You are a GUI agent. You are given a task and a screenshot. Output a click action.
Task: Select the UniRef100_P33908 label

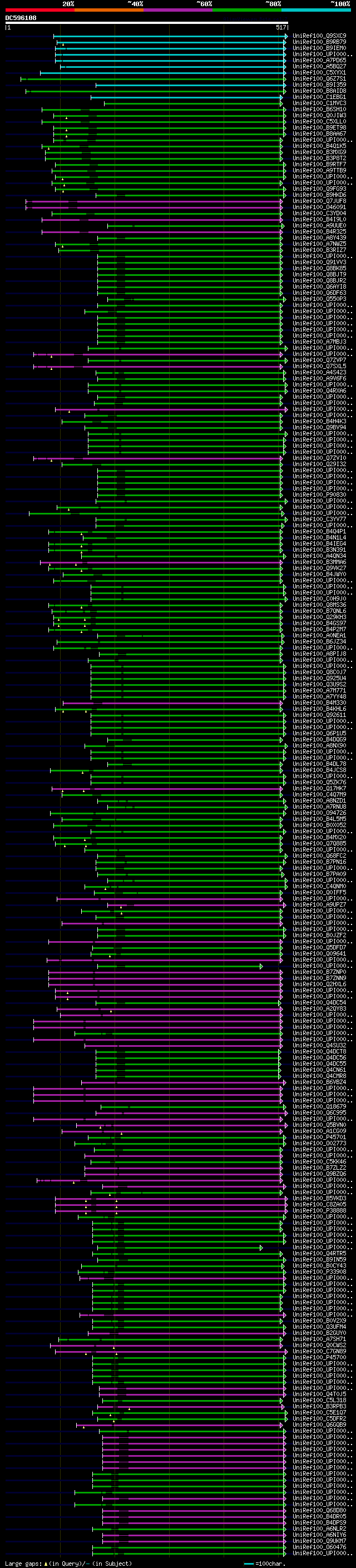point(319,1272)
